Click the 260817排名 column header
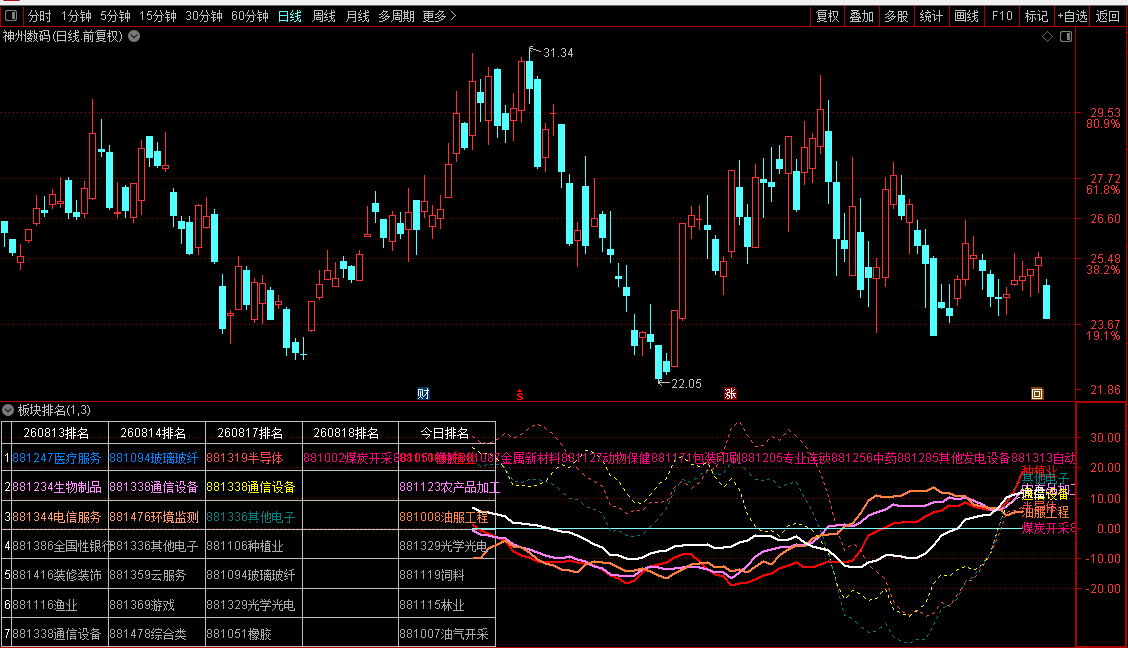1128x648 pixels. pyautogui.click(x=250, y=433)
